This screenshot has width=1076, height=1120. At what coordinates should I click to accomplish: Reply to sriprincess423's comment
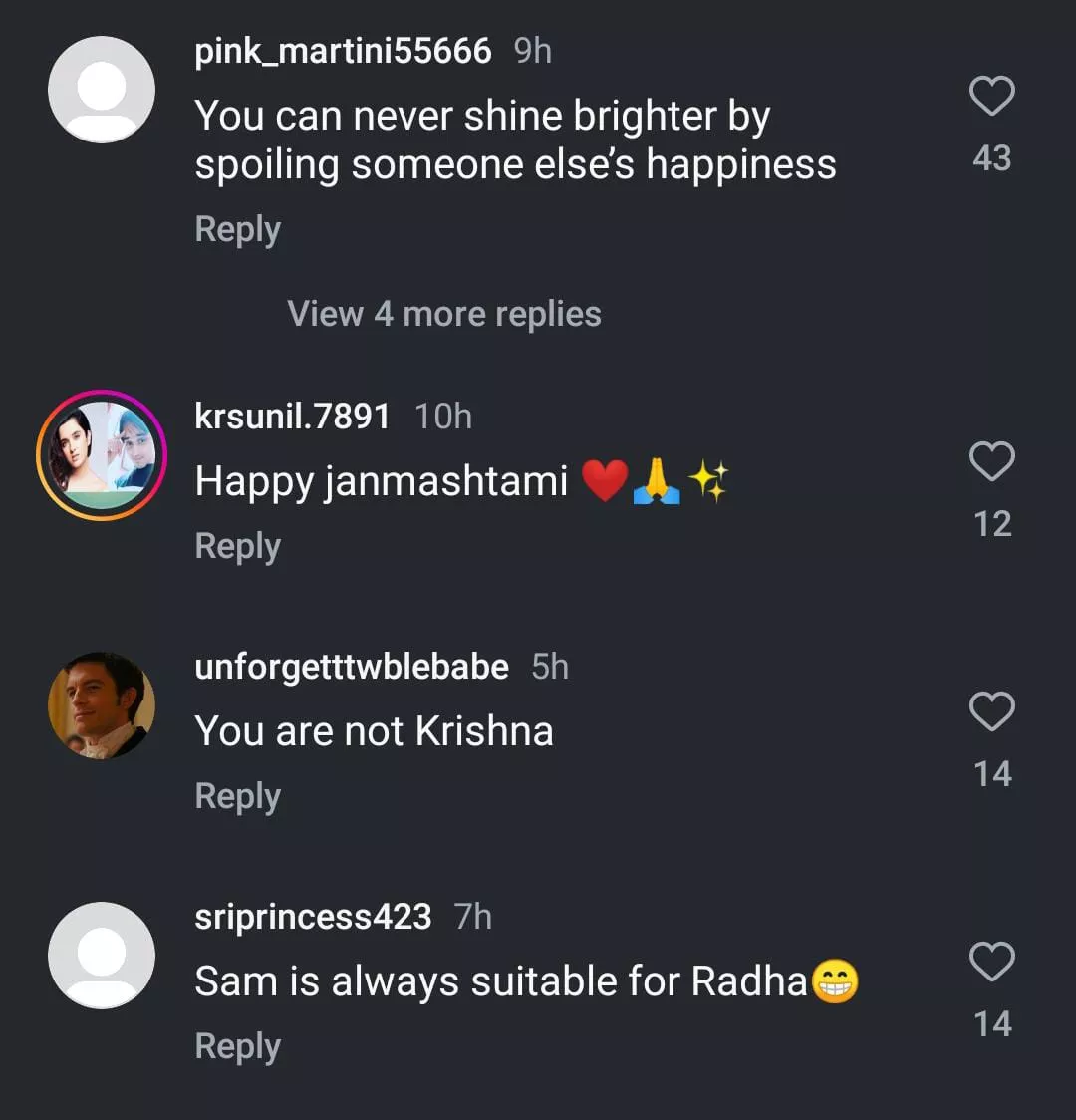pyautogui.click(x=237, y=1046)
